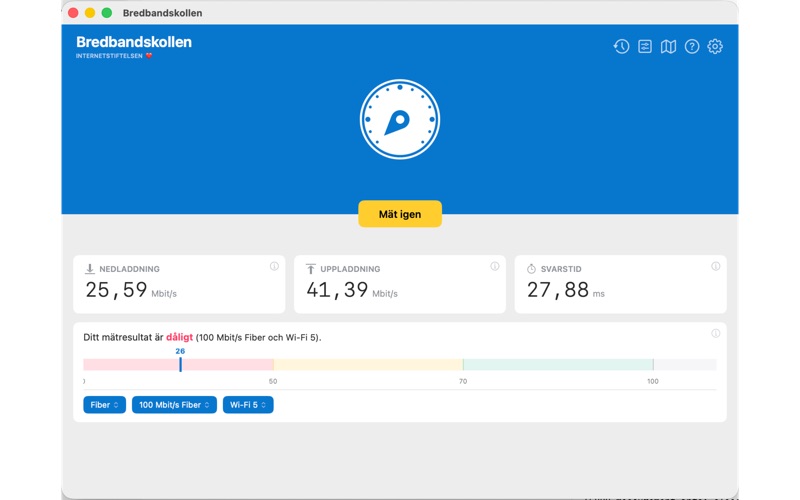Open the measurement history clock icon
The image size is (800, 500).
click(621, 46)
